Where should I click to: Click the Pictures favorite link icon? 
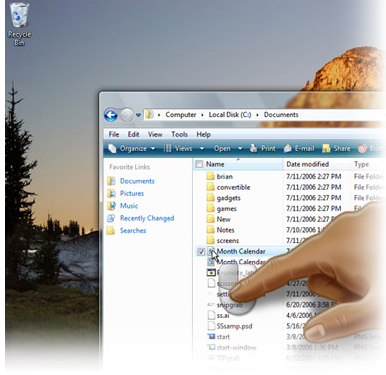point(111,193)
